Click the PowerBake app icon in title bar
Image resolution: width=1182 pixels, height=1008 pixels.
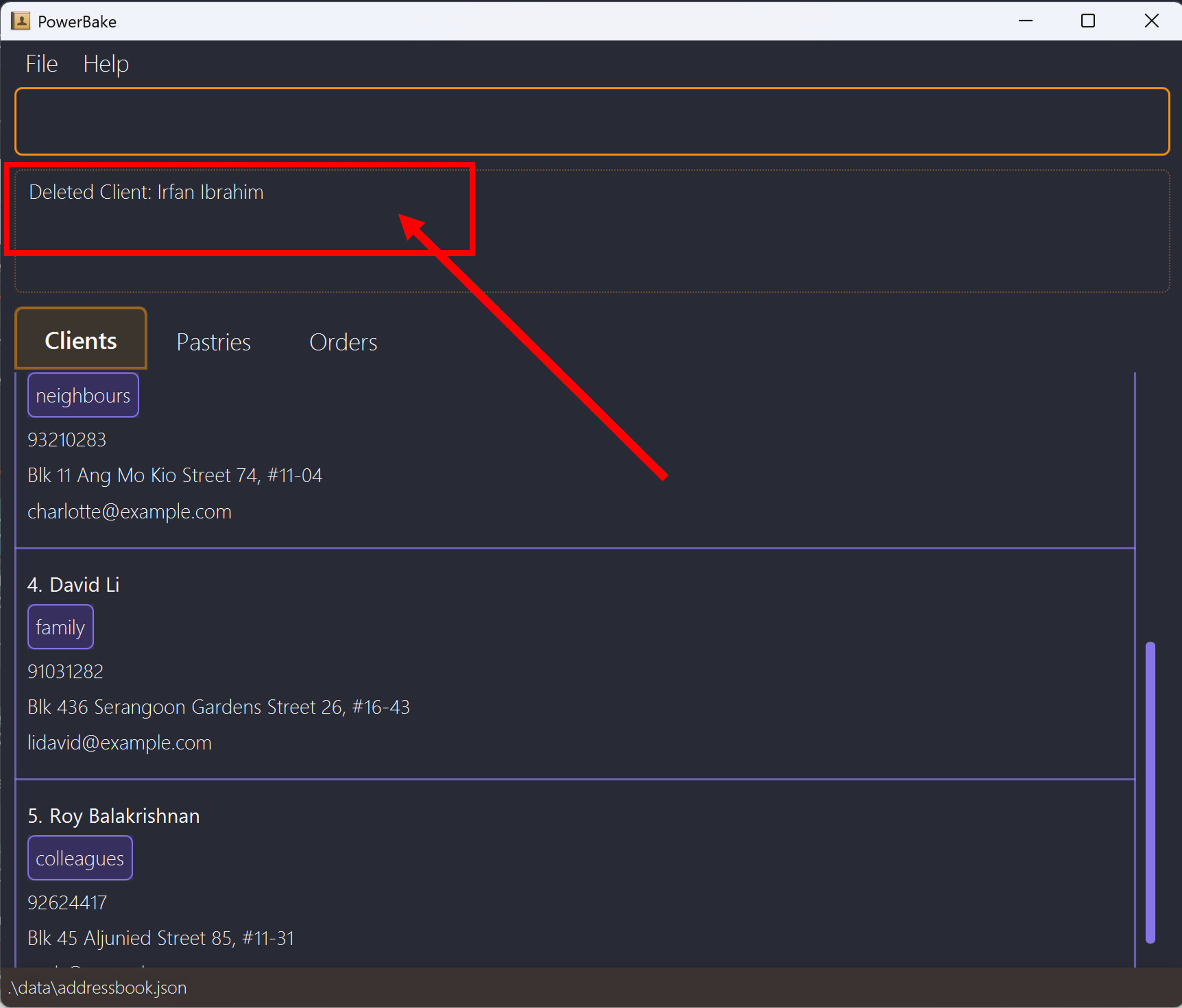point(20,21)
